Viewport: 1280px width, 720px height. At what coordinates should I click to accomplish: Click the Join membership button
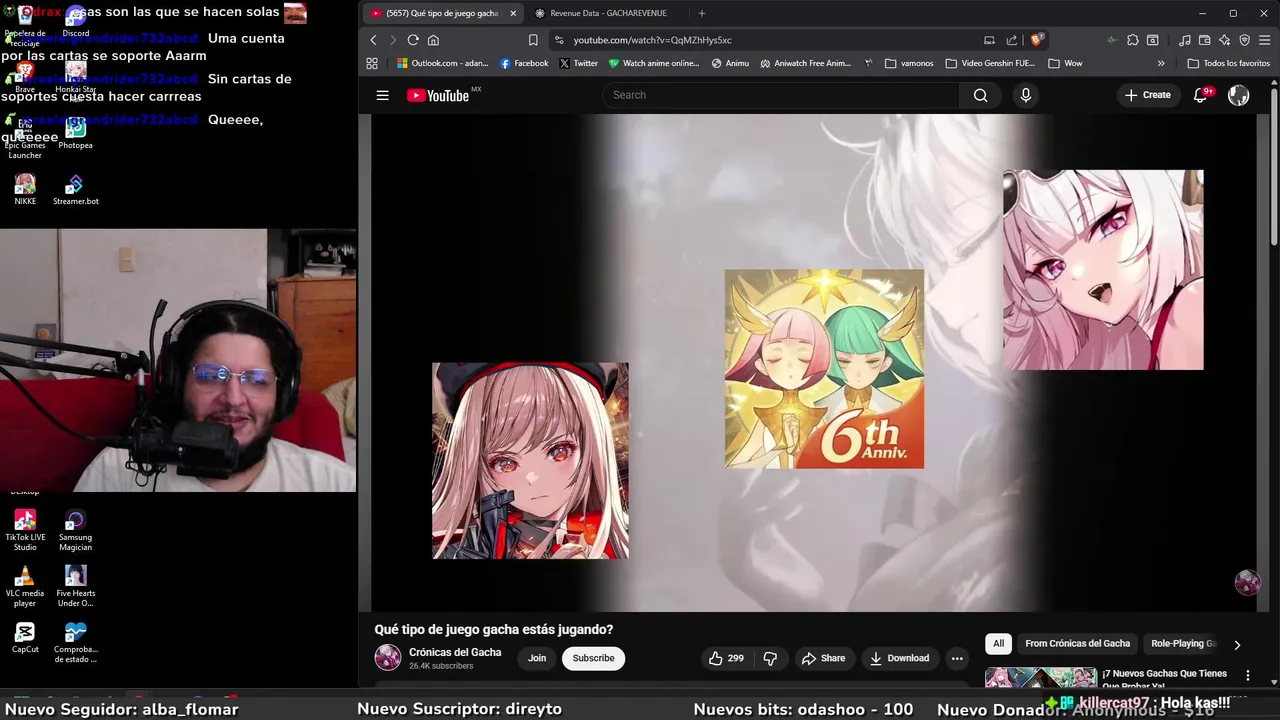pyautogui.click(x=537, y=658)
